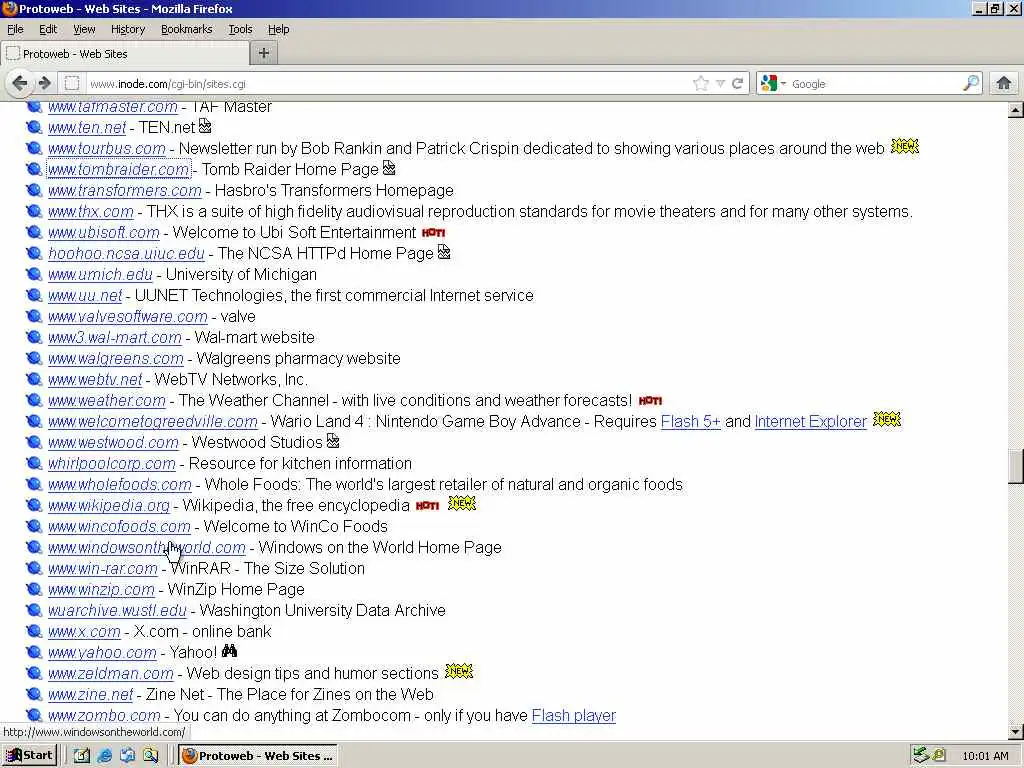
Task: Open the Windows Start menu
Action: (29, 756)
